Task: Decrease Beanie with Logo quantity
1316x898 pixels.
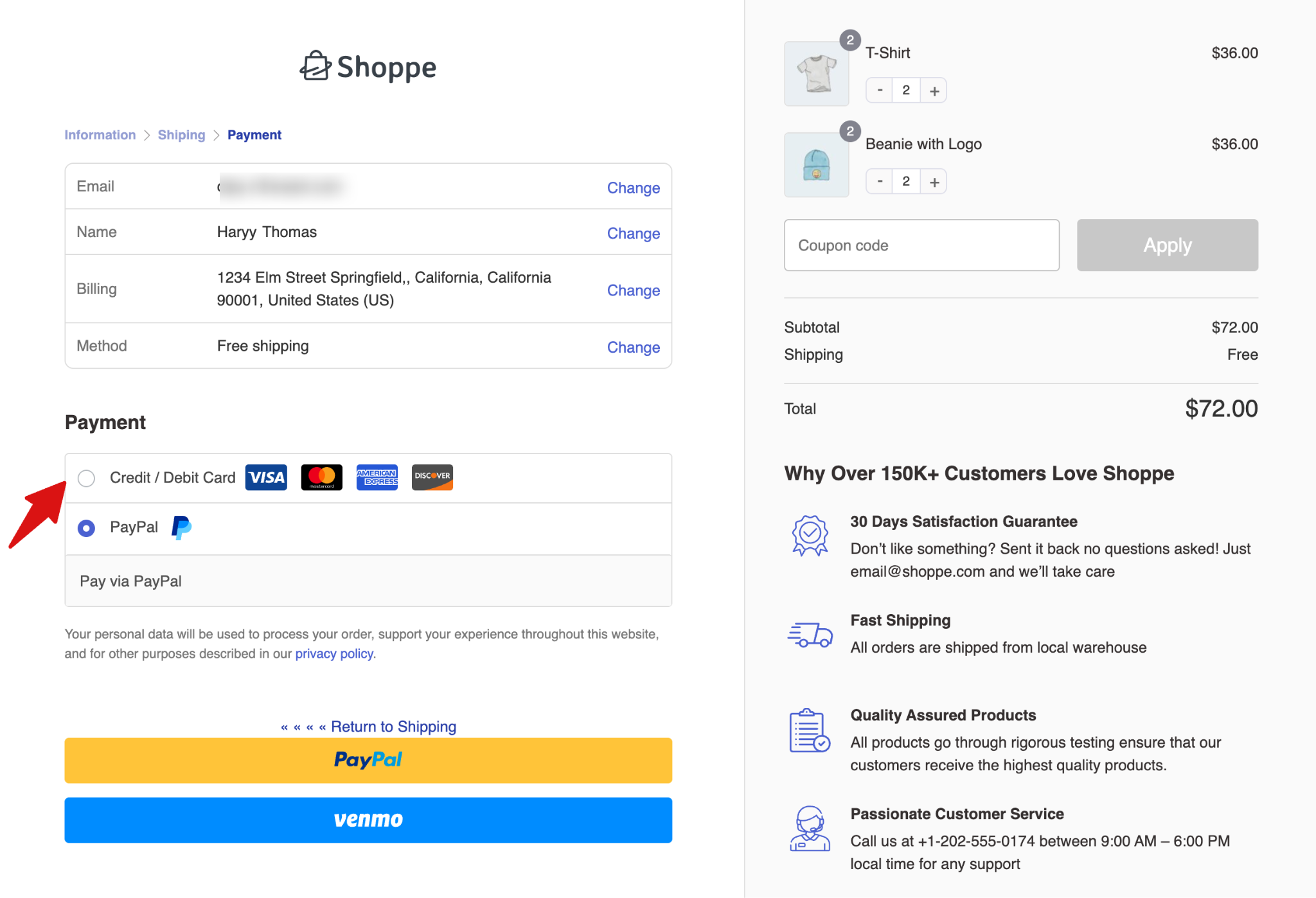Action: point(880,182)
